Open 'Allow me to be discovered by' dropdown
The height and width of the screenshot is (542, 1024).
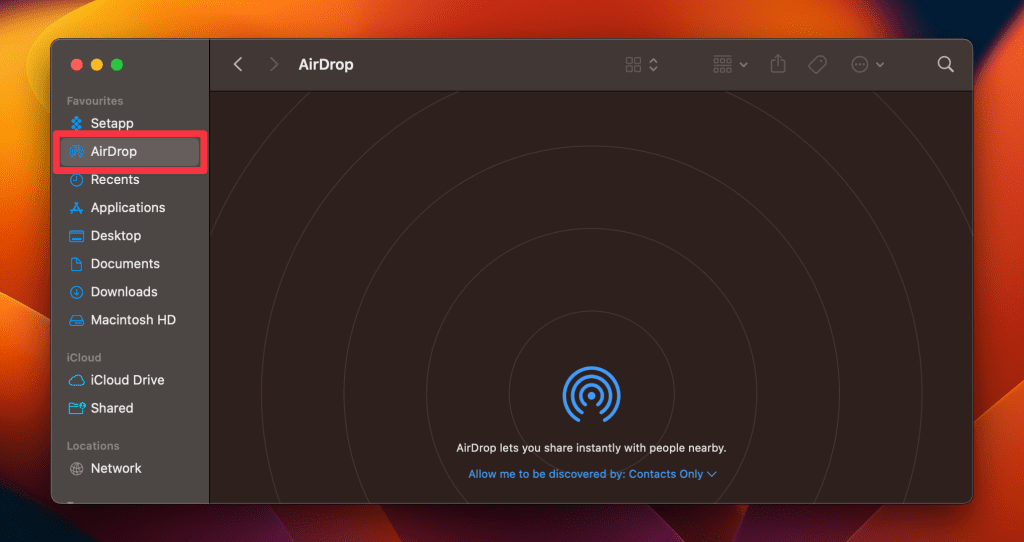pyautogui.click(x=592, y=474)
